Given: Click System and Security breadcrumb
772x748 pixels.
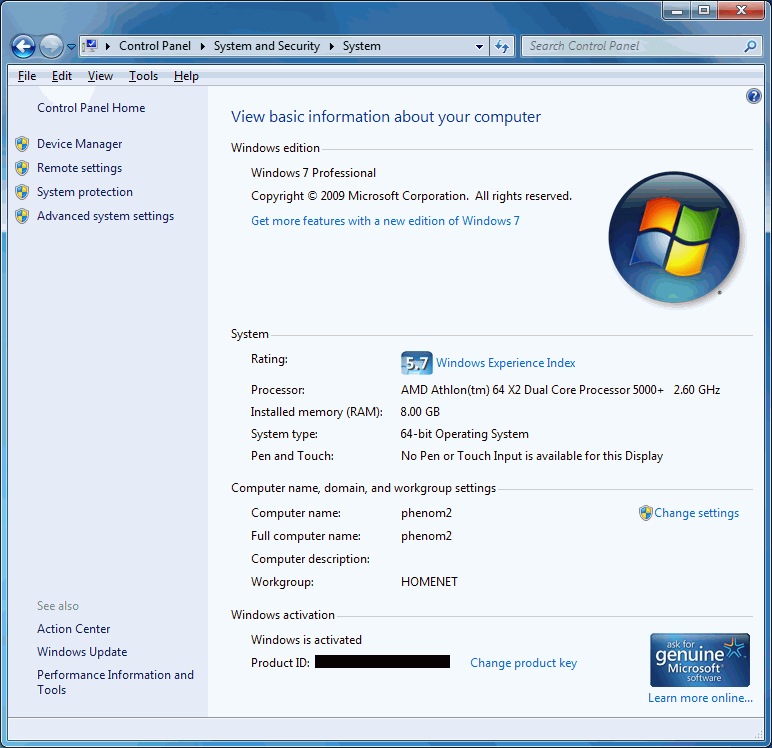Looking at the screenshot, I should (266, 46).
